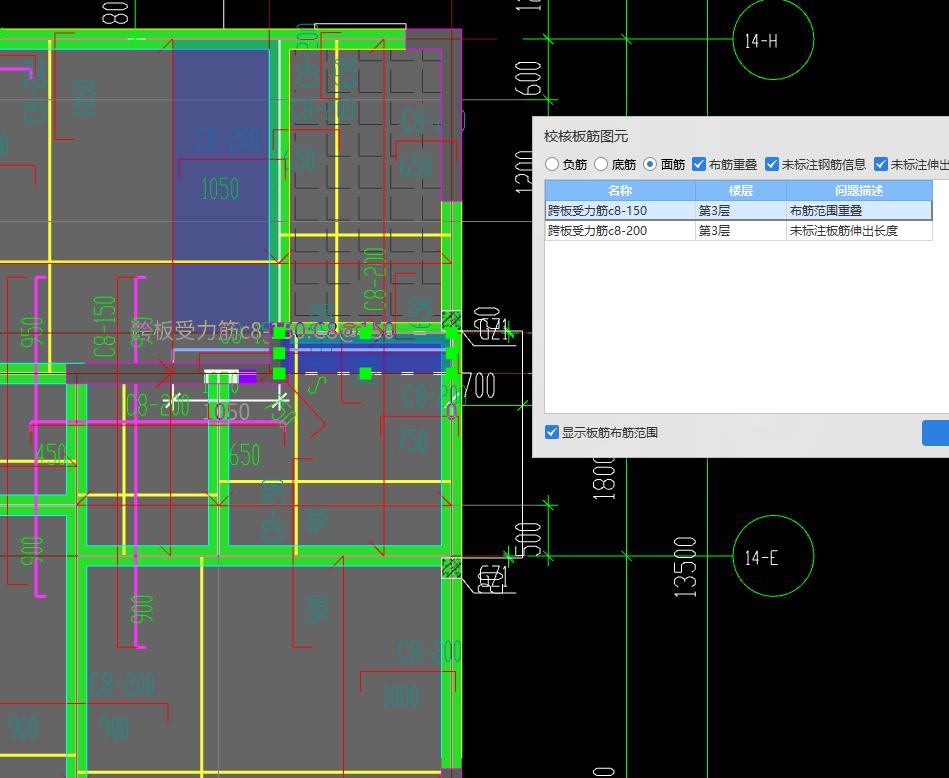Toggle the 未标注伸出 checkbox at dialog edge

coord(881,164)
